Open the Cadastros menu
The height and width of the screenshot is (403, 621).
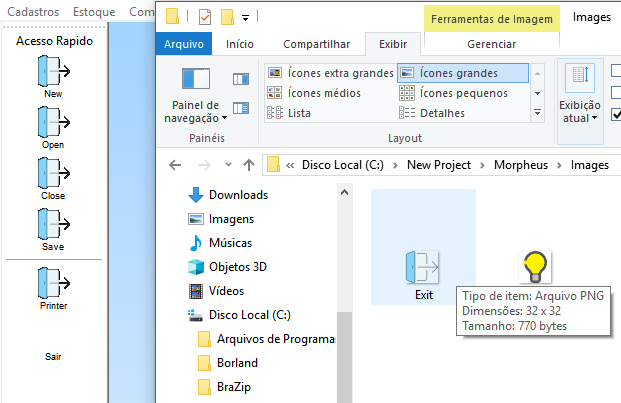pyautogui.click(x=33, y=12)
